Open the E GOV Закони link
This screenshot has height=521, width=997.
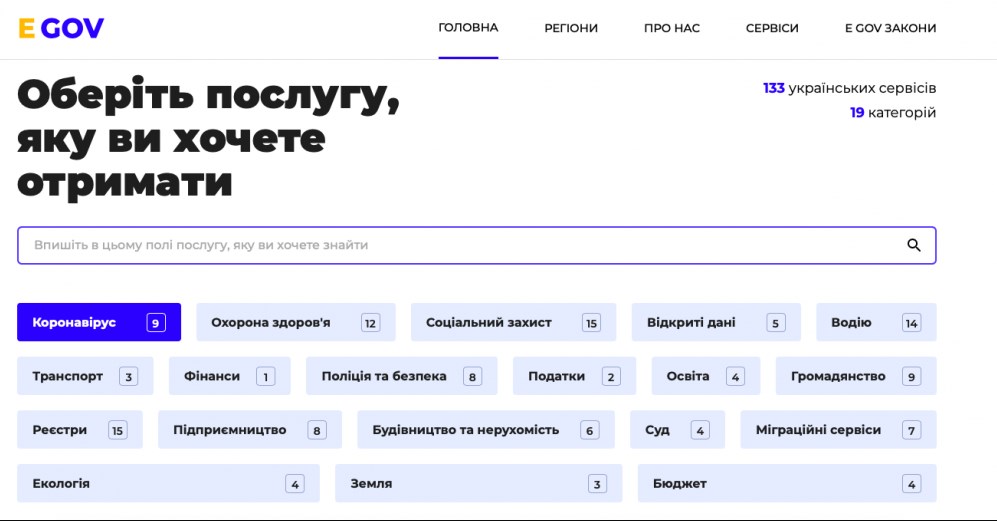coord(890,28)
